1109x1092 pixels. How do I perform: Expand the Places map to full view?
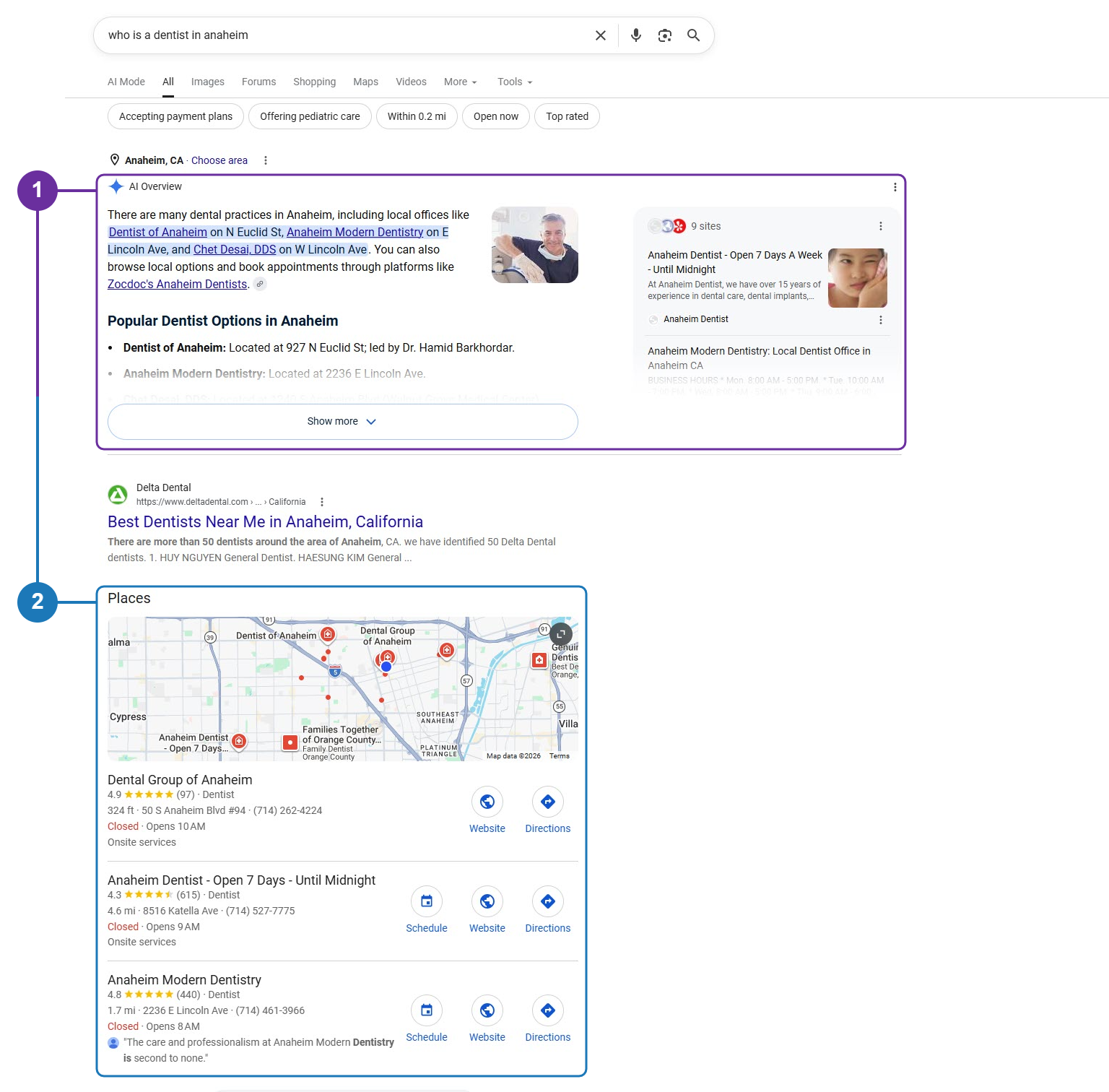[x=561, y=634]
